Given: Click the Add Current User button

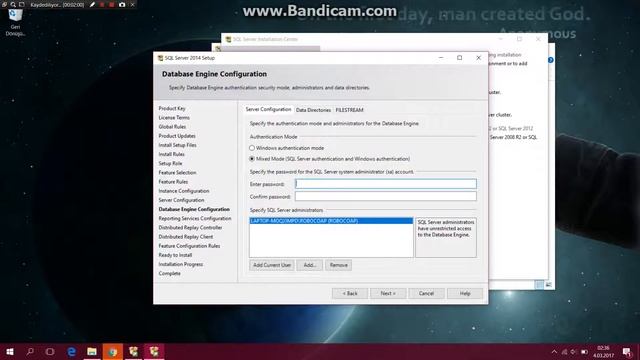Looking at the screenshot, I should [272, 265].
